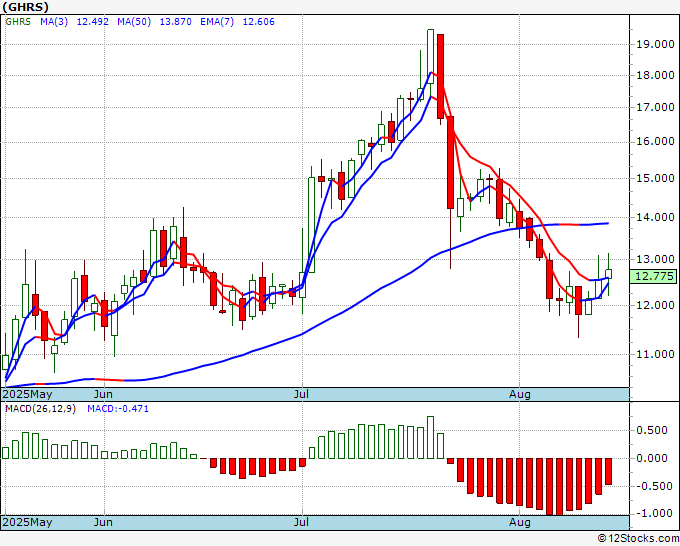Screen dimensions: 680x546
Task: Click the 0.500 MACD axis label
Action: pos(652,430)
